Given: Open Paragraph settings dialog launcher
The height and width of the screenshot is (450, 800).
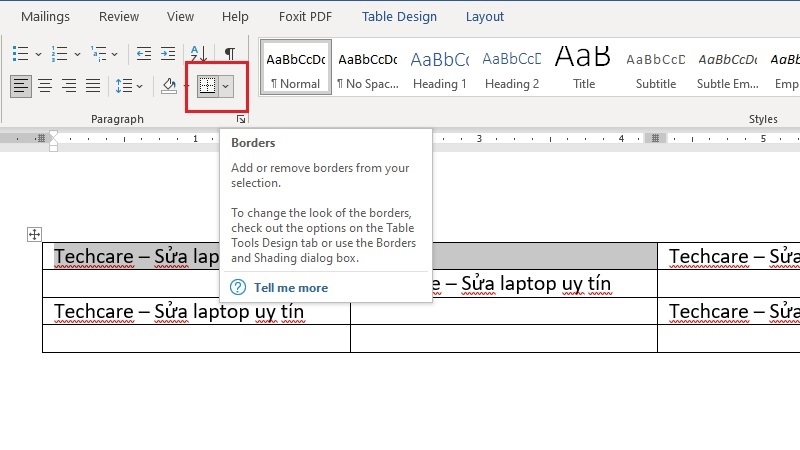Looking at the screenshot, I should (241, 119).
